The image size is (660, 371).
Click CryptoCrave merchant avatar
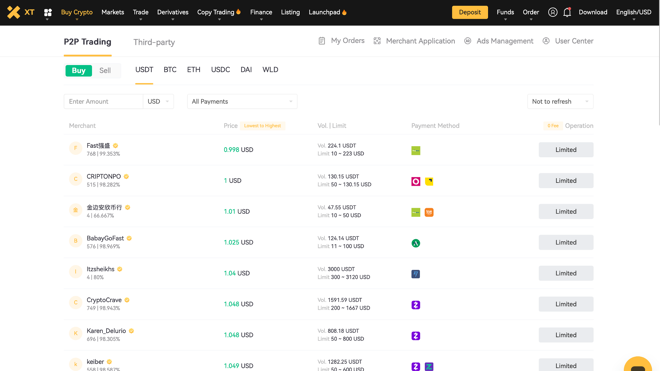[x=75, y=302]
